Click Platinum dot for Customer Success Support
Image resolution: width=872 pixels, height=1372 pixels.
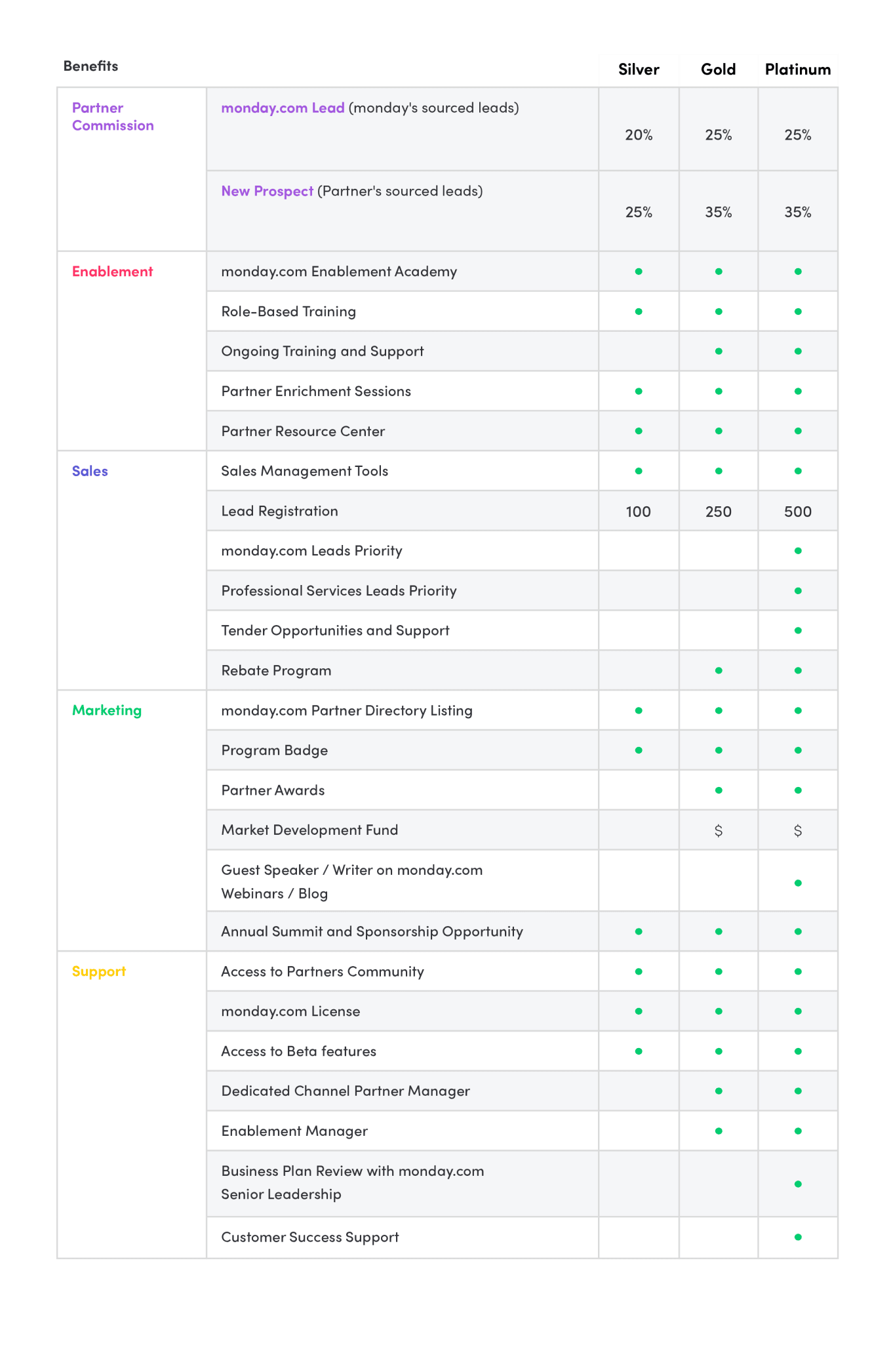798,1237
